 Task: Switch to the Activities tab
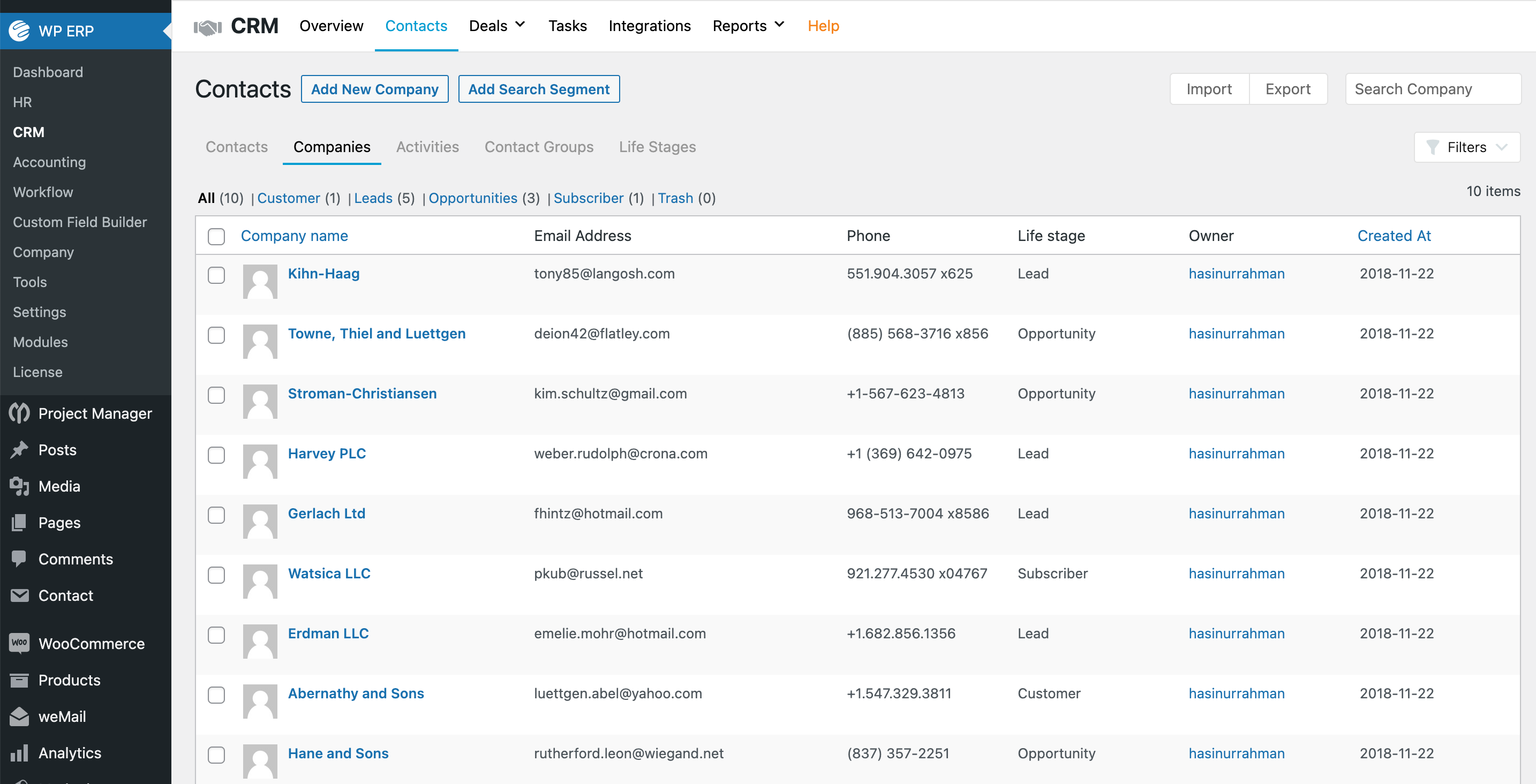coord(428,146)
